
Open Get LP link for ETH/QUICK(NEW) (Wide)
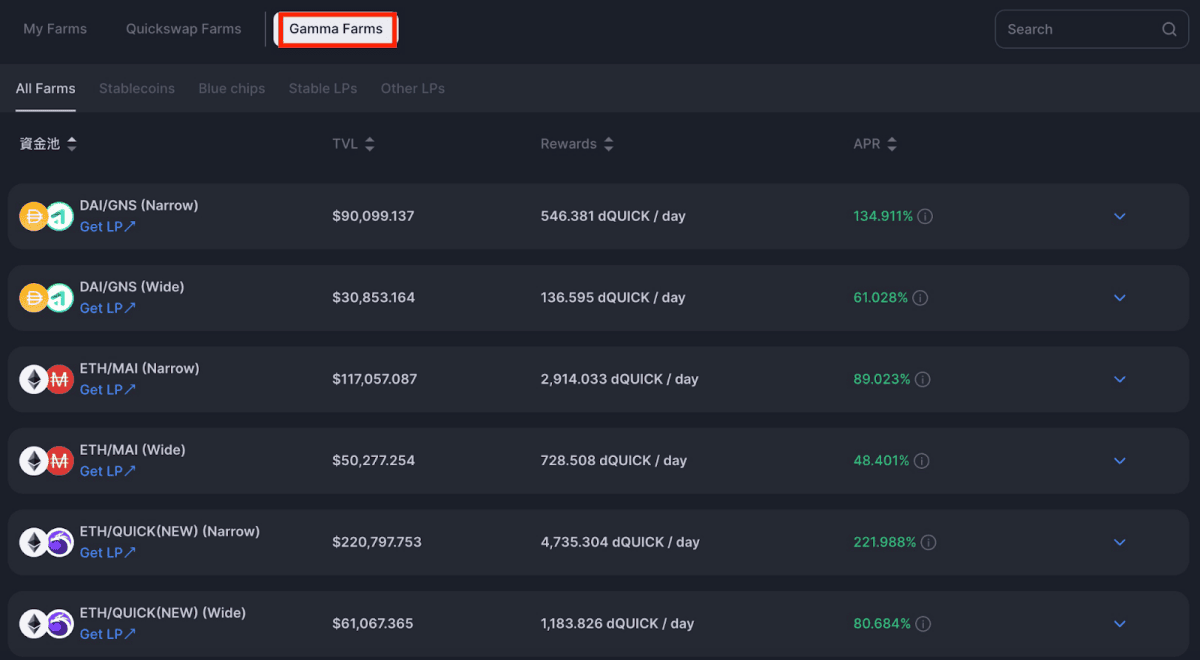click(108, 635)
